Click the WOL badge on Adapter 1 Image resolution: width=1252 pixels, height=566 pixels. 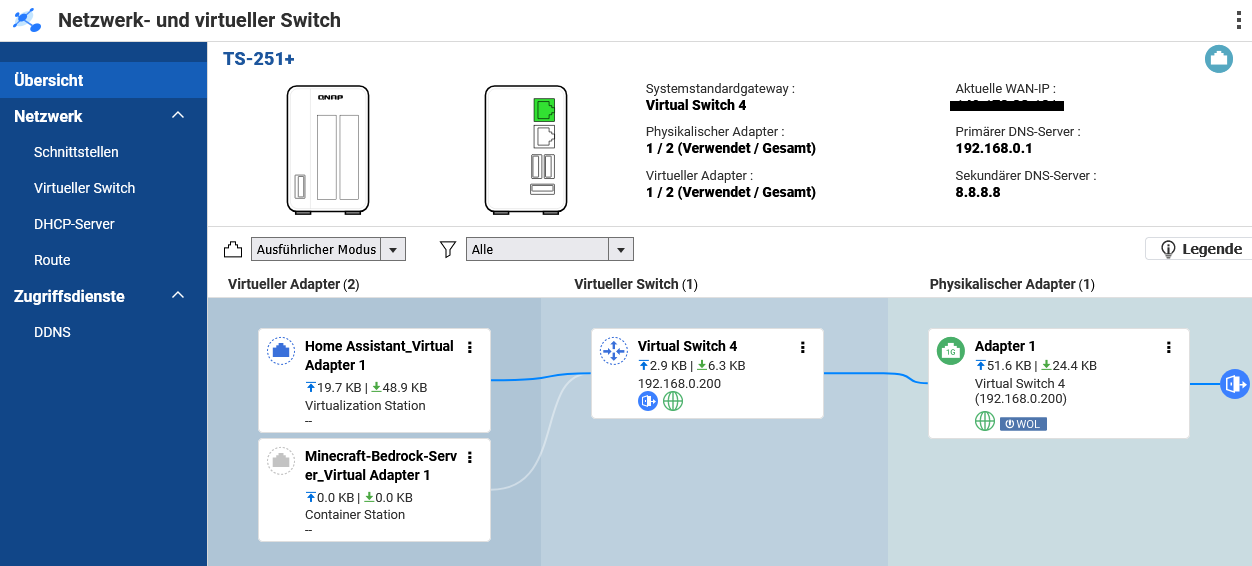[1023, 423]
